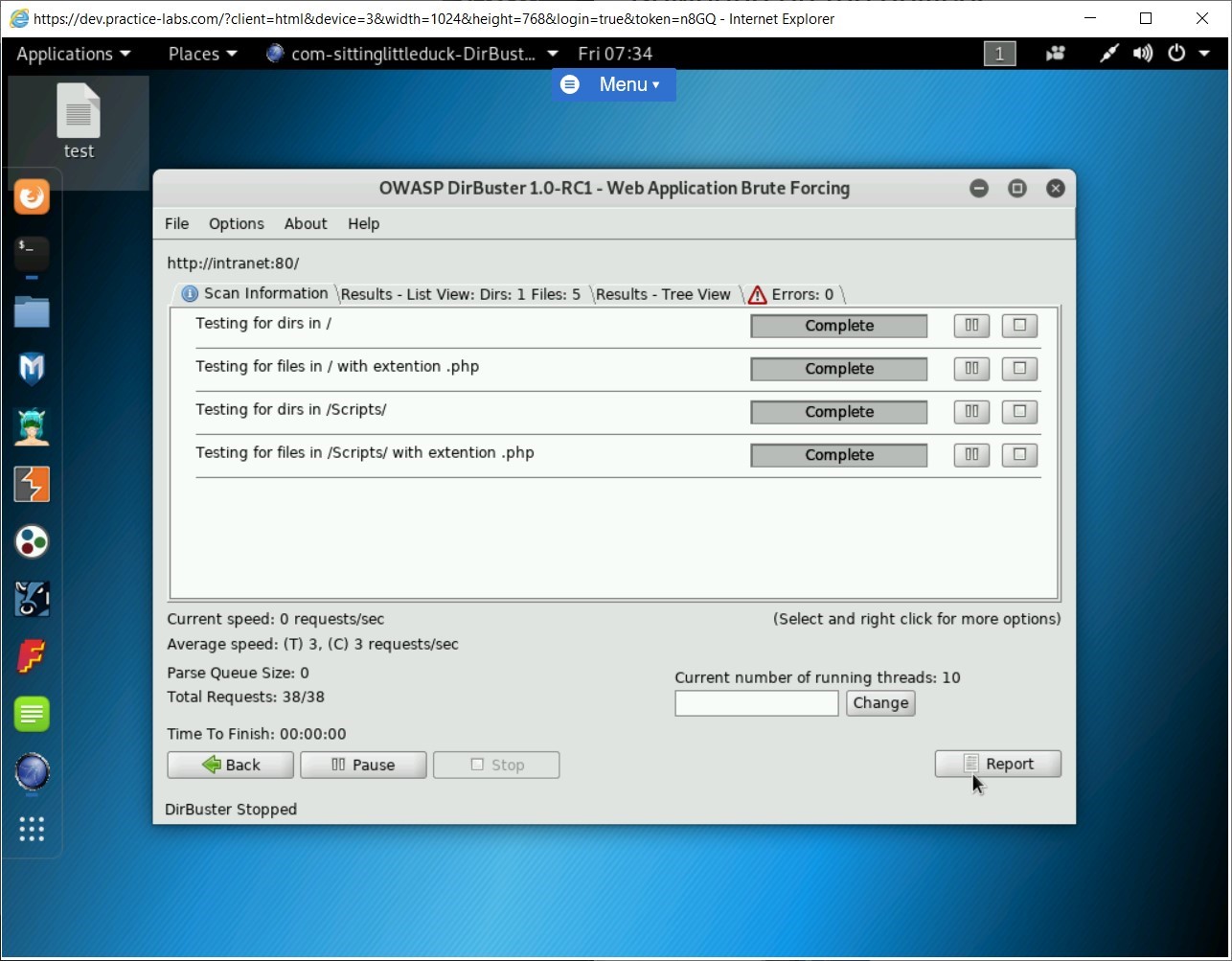Screen dimensions: 1232x961
Task: Click the Complete progress bar for /Scripts/ dirs
Action: tap(838, 412)
